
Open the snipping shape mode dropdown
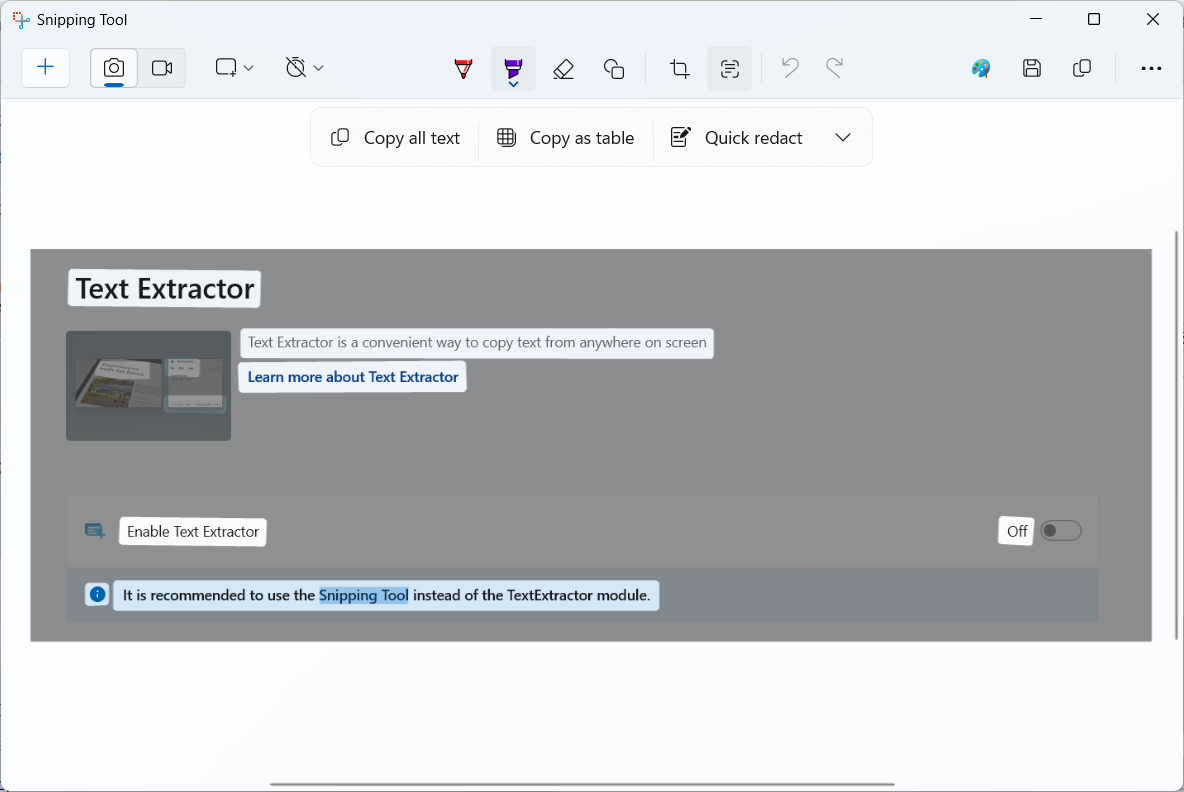(x=233, y=68)
